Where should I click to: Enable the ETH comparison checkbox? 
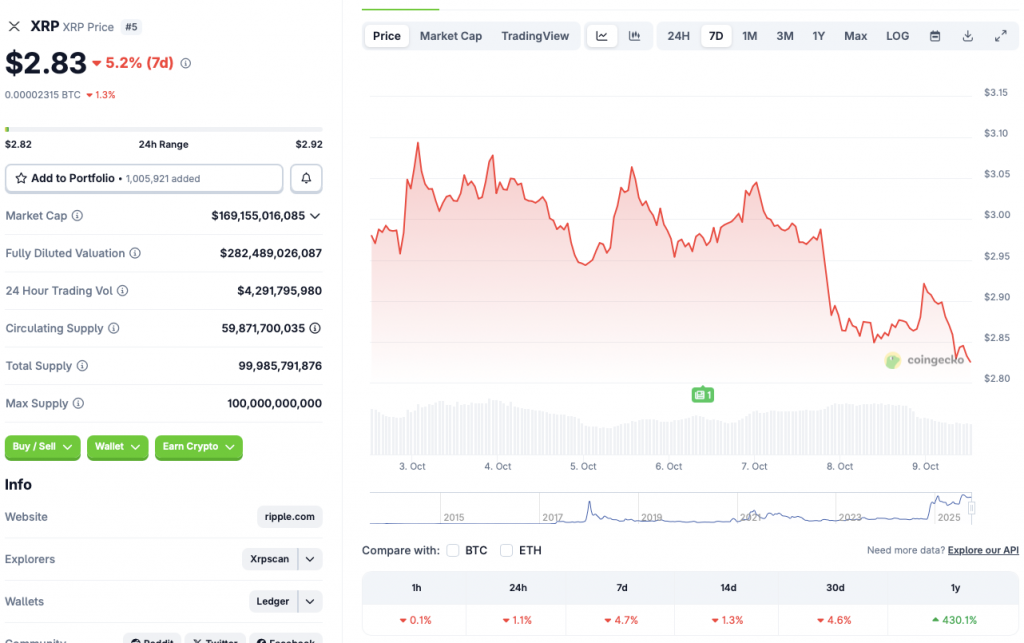505,550
